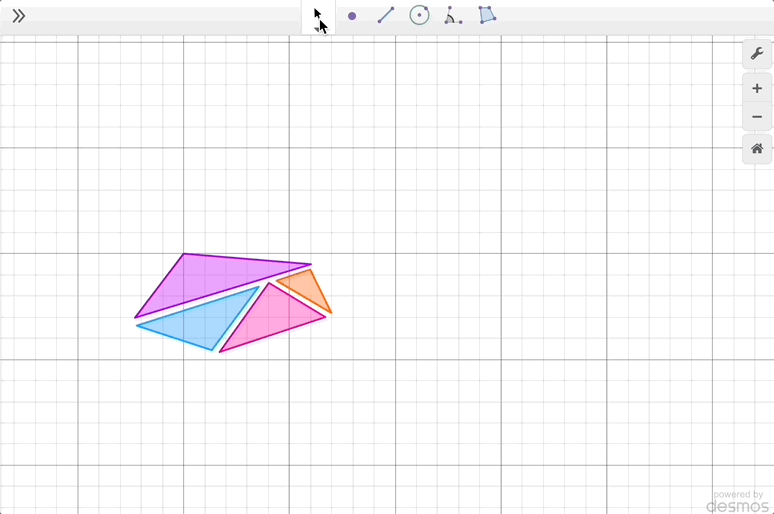The image size is (774, 514).
Task: Click the bottom-right corner of orange triangle
Action: click(331, 313)
